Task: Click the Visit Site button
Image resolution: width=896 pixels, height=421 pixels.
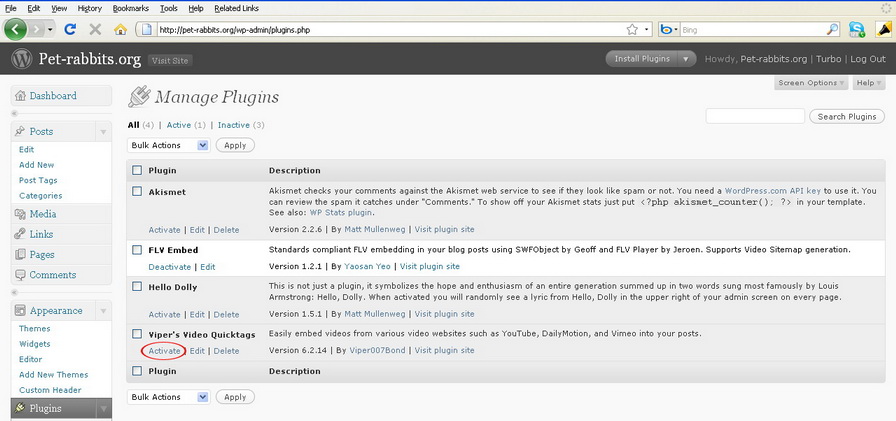Action: tap(170, 61)
